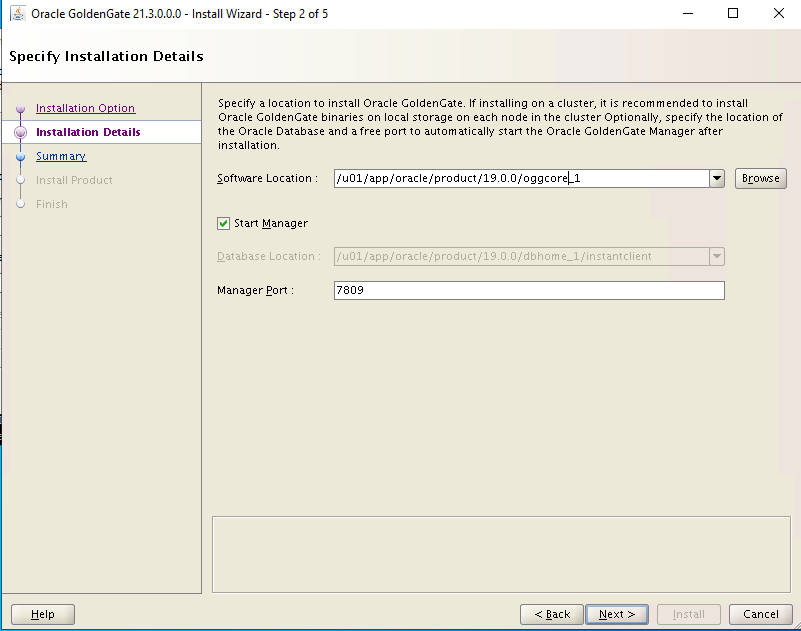Open Software Location path history list
Image resolution: width=801 pixels, height=631 pixels.
tap(717, 178)
